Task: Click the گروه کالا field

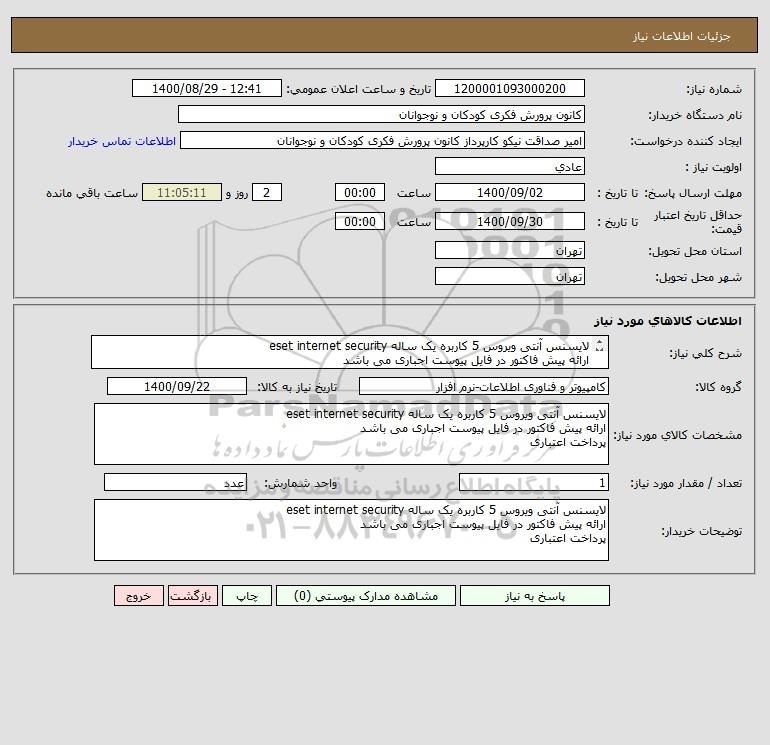Action: point(484,386)
